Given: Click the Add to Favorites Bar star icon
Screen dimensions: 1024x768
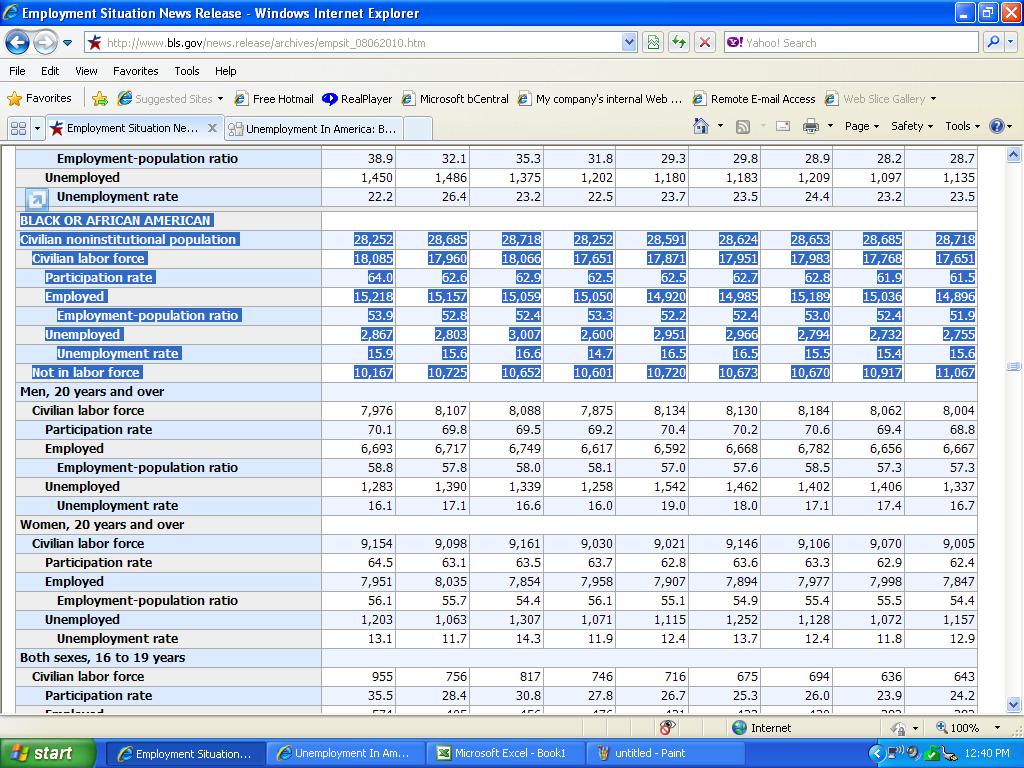Looking at the screenshot, I should click(x=100, y=98).
